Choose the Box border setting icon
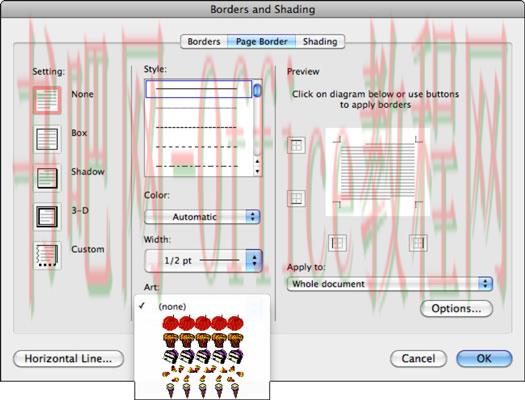 coord(47,139)
